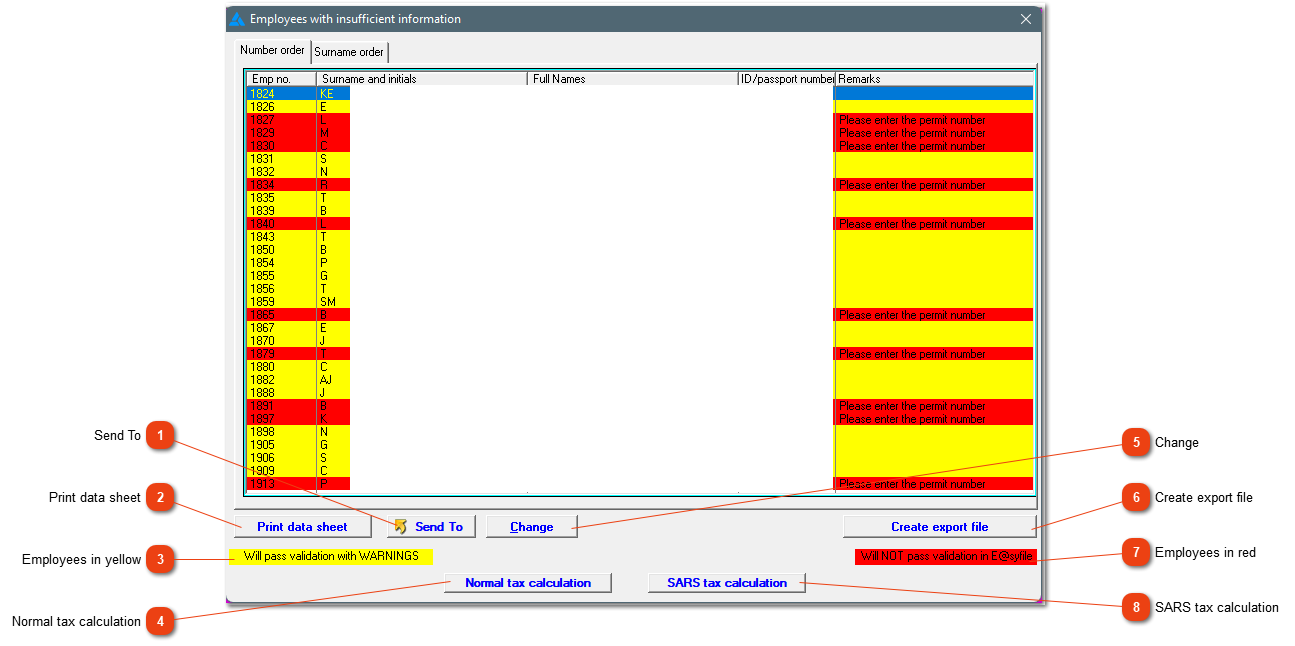Select employee row 1824
Viewport: 1295px width, 646px height.
click(640, 93)
